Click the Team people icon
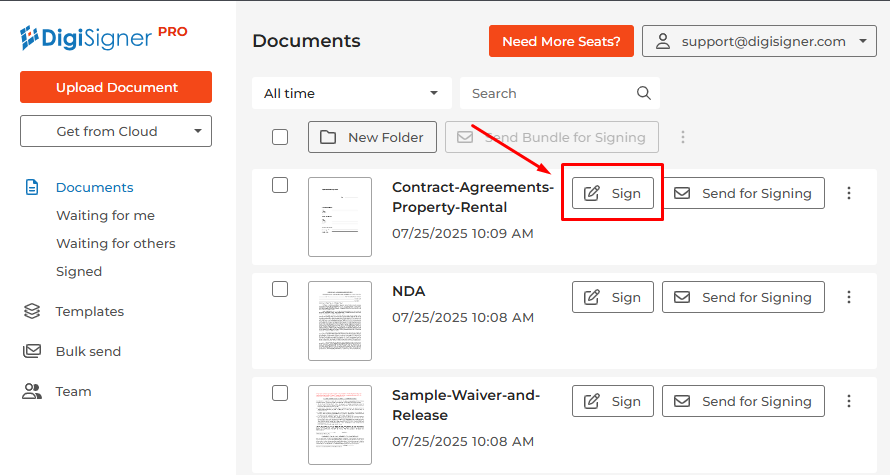890x475 pixels. (x=32, y=391)
